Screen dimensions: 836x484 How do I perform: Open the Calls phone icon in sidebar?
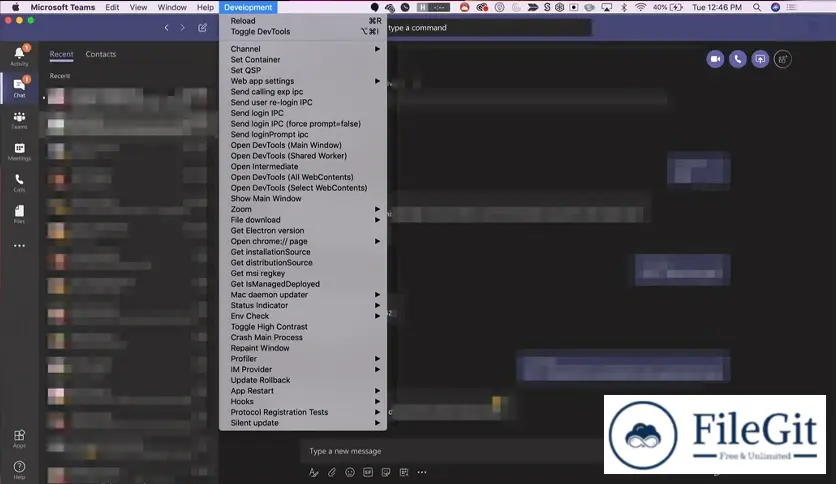[x=19, y=182]
